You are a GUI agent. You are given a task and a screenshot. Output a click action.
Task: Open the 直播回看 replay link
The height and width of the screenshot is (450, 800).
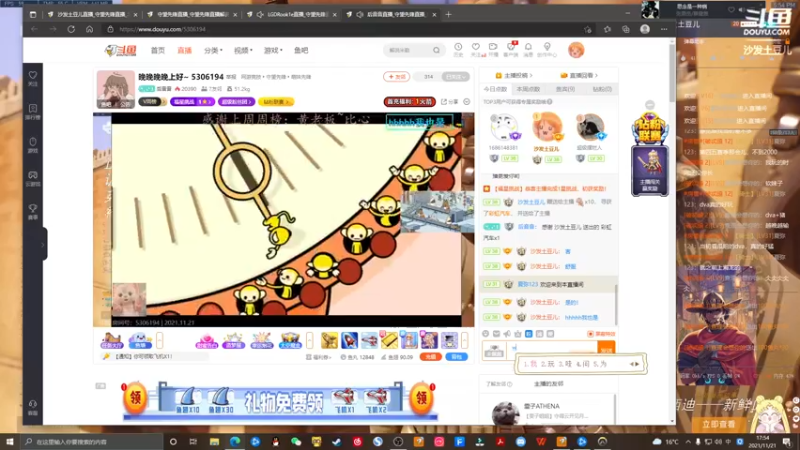579,76
